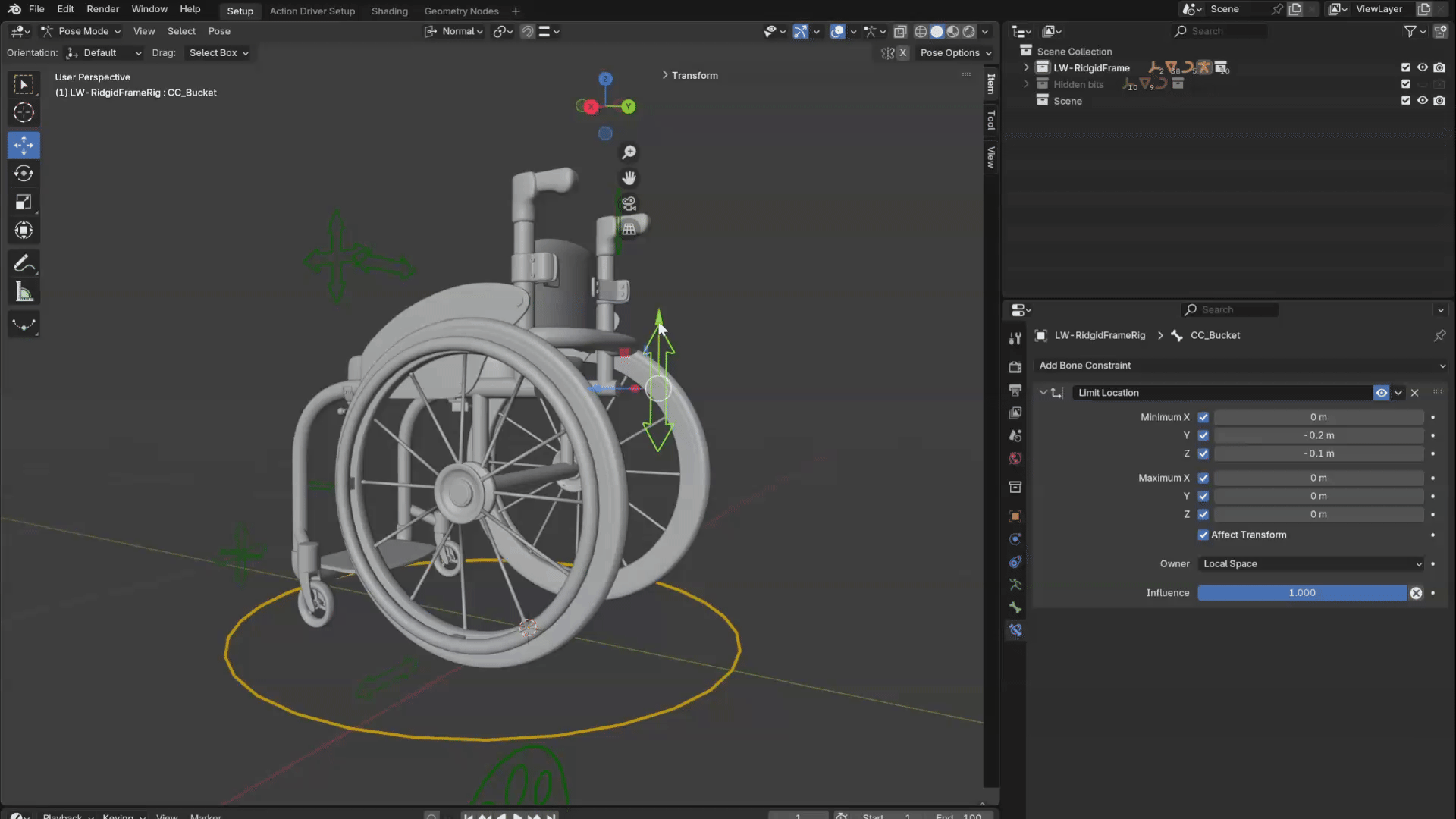This screenshot has width=1456, height=819.
Task: Expand LW-RidgidFrame collection in outliner
Action: [1027, 67]
